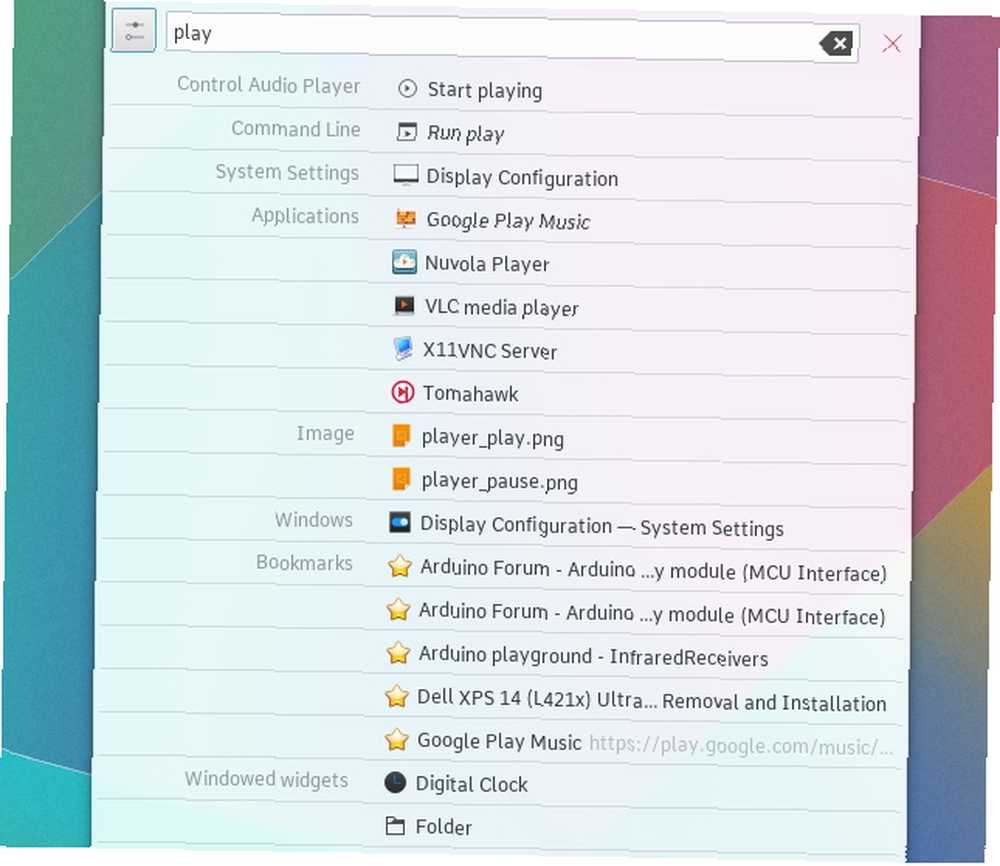The height and width of the screenshot is (866, 1000).
Task: Select the 'Run play' command result
Action: point(466,133)
